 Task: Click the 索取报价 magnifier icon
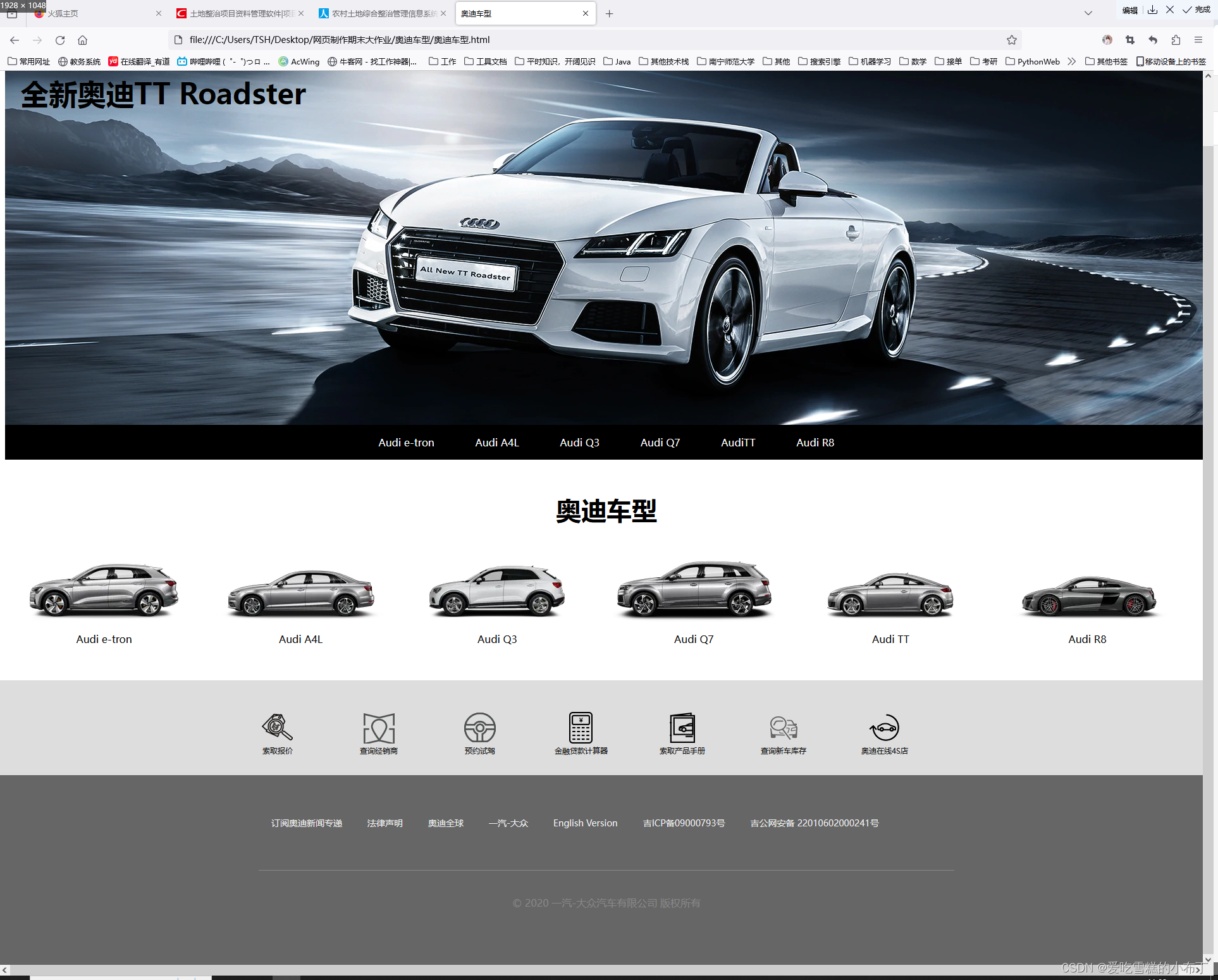pos(277,728)
